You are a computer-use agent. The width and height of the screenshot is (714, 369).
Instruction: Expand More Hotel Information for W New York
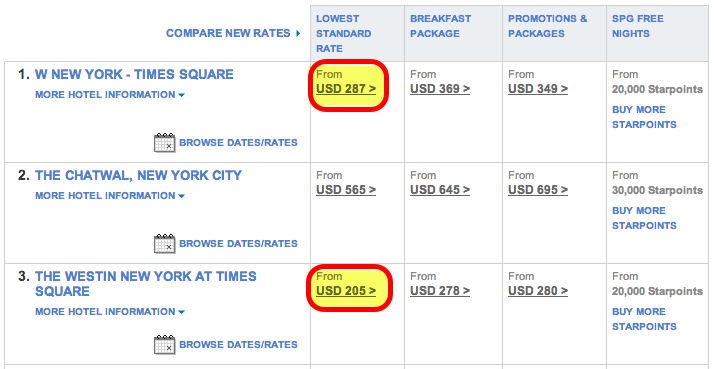[110, 95]
